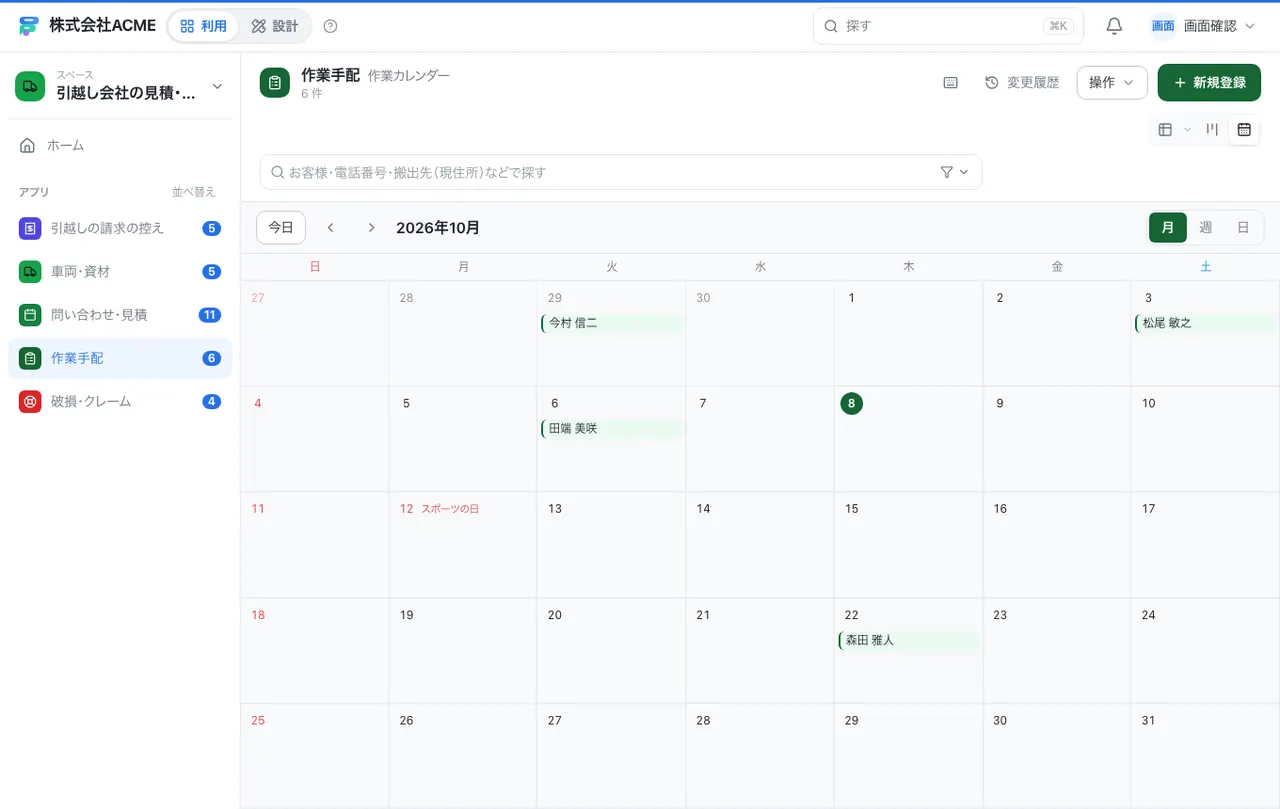Click the スポーツの日 holiday label
The height and width of the screenshot is (809, 1280).
click(450, 509)
